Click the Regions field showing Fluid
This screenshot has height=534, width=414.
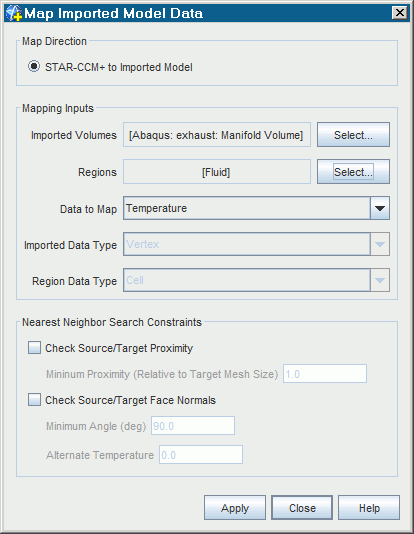click(217, 172)
